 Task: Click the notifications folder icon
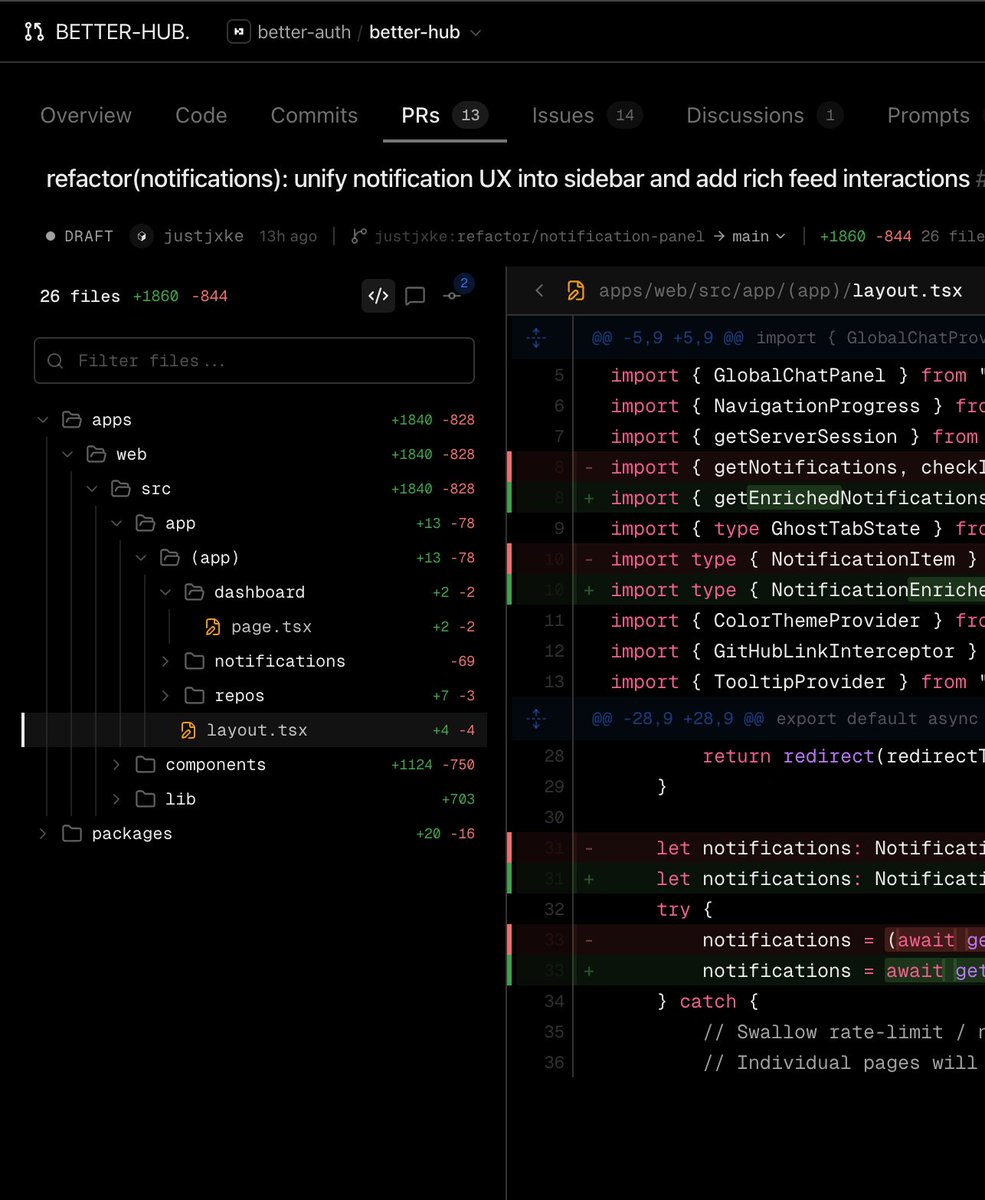pyautogui.click(x=195, y=661)
